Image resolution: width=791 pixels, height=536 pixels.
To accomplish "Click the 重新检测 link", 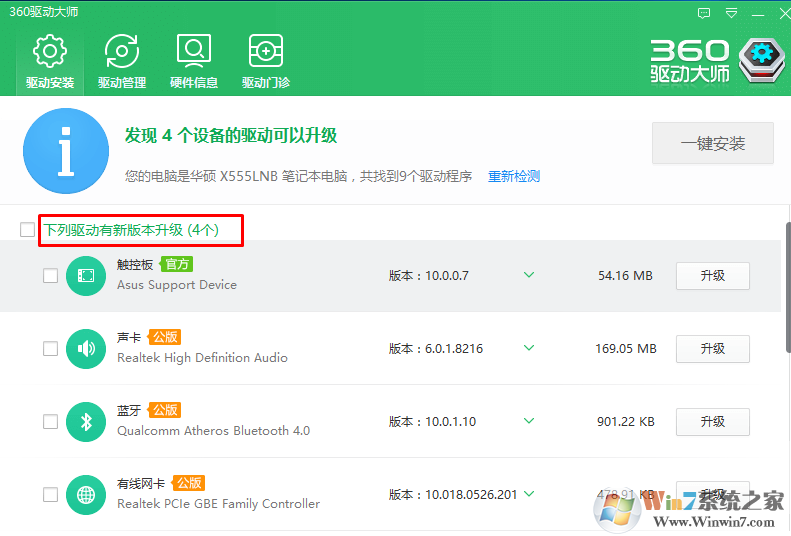I will 514,177.
